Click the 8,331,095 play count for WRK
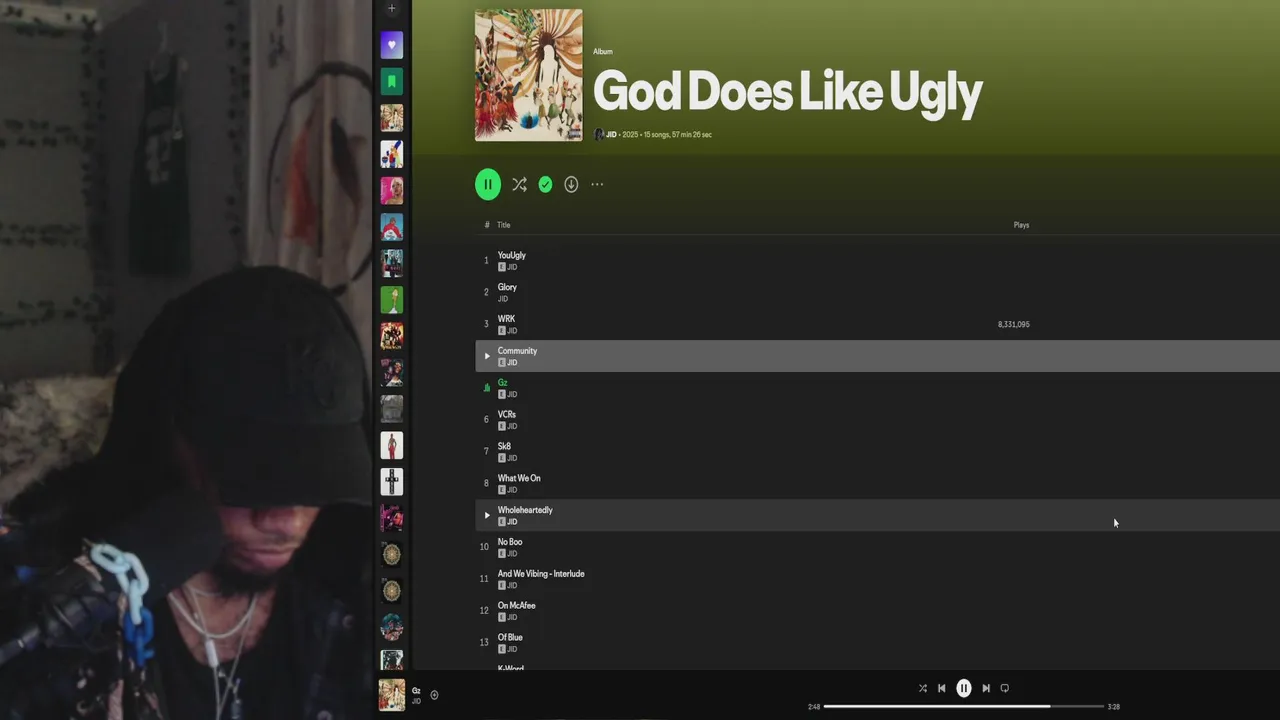This screenshot has width=1280, height=720. pos(1014,324)
